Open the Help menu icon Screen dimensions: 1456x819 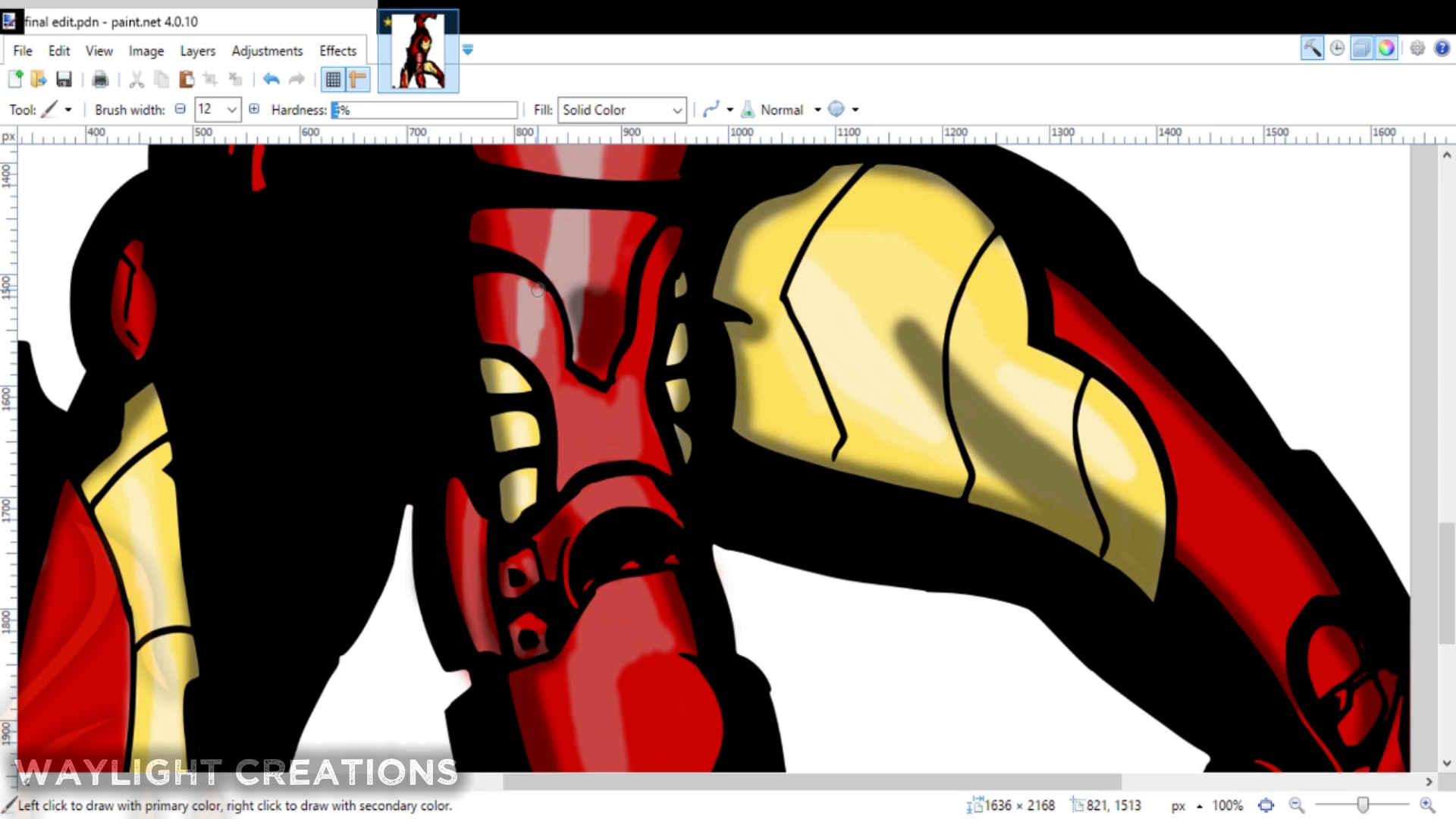tap(1442, 49)
